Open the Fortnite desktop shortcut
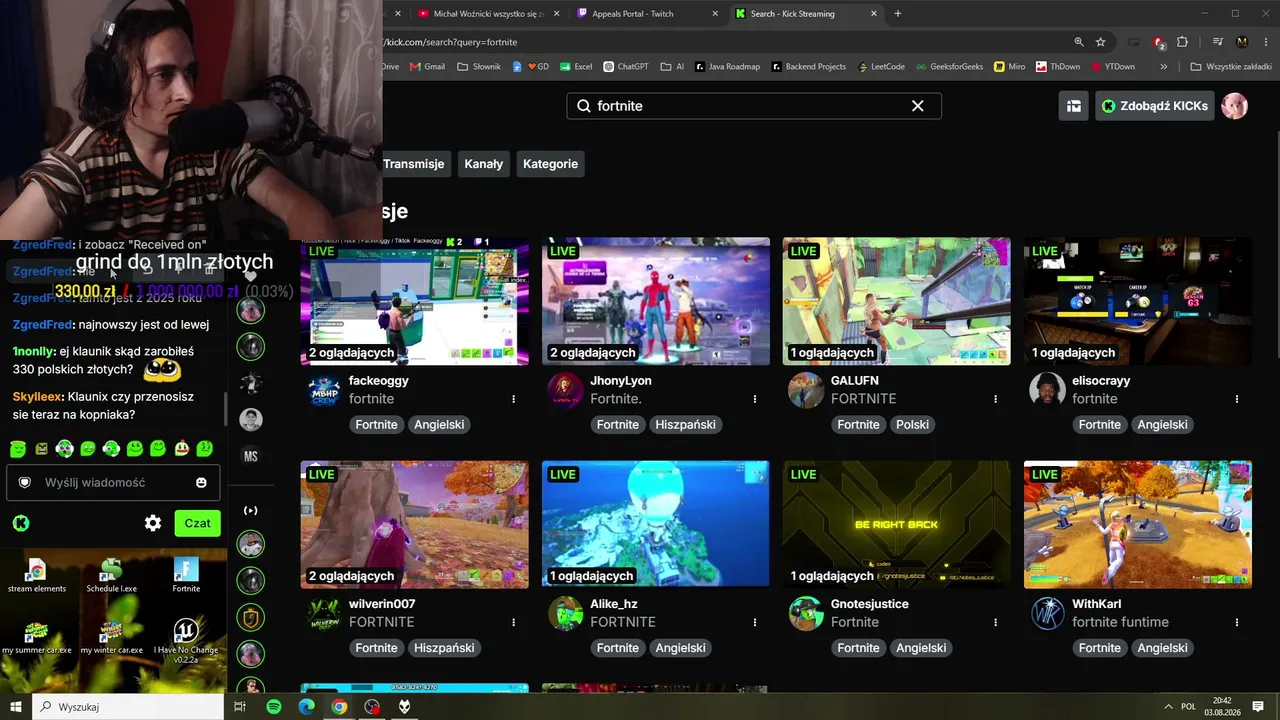 pos(186,575)
